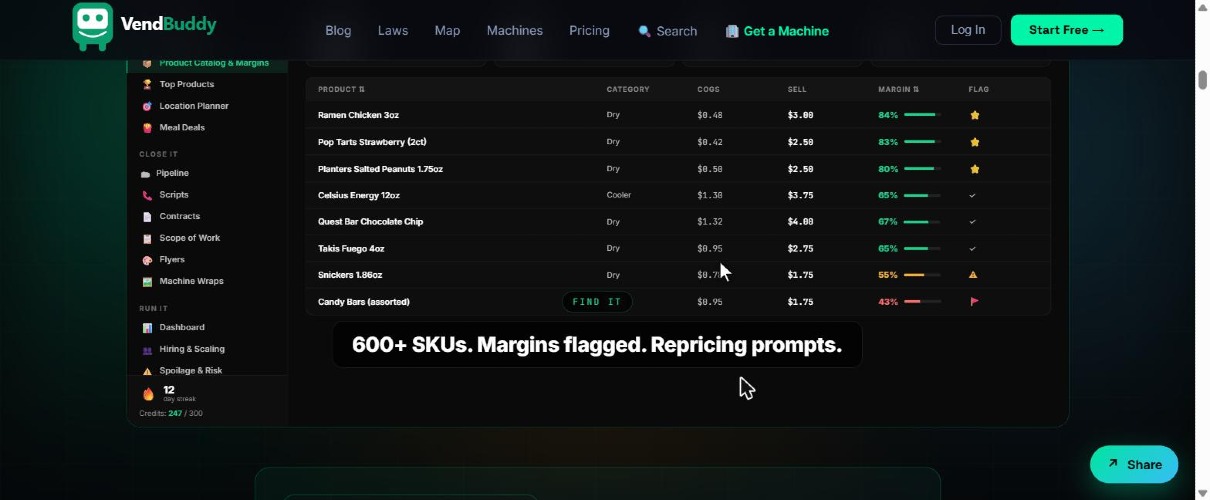The width and height of the screenshot is (1210, 500).
Task: Click the Quest Bar Chocolate Chip name
Action: coord(370,222)
